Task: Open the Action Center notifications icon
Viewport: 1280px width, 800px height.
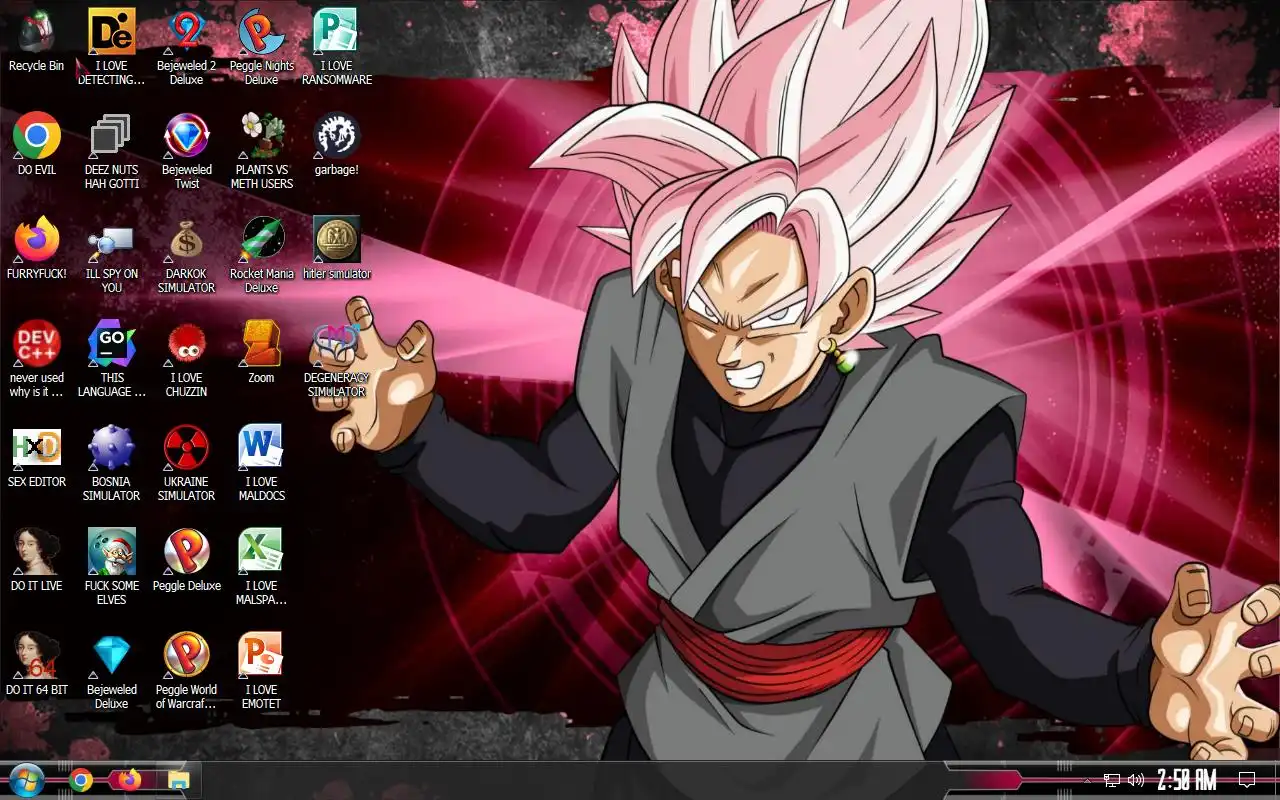Action: pyautogui.click(x=1247, y=780)
